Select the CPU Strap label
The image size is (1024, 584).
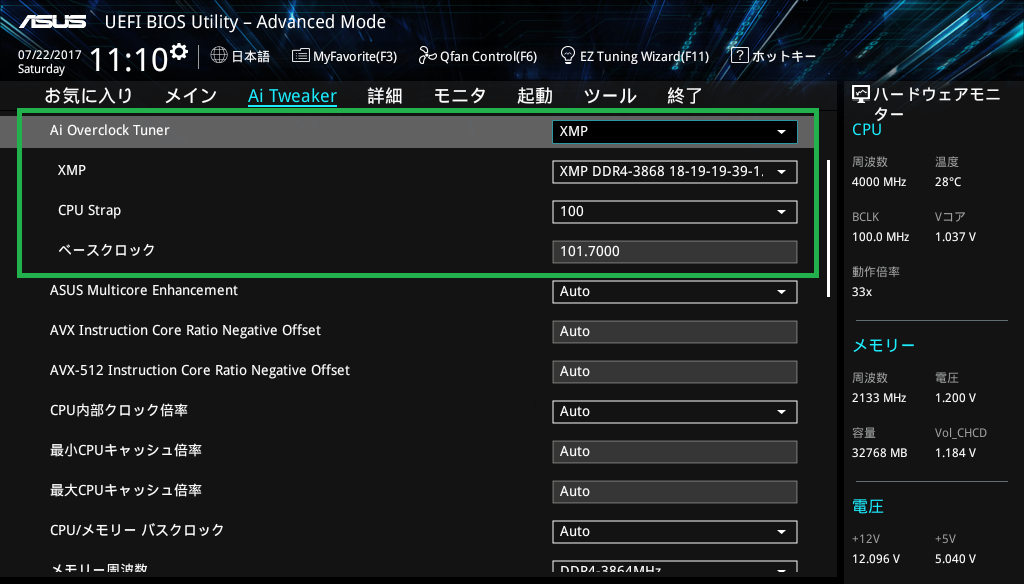[x=89, y=210]
